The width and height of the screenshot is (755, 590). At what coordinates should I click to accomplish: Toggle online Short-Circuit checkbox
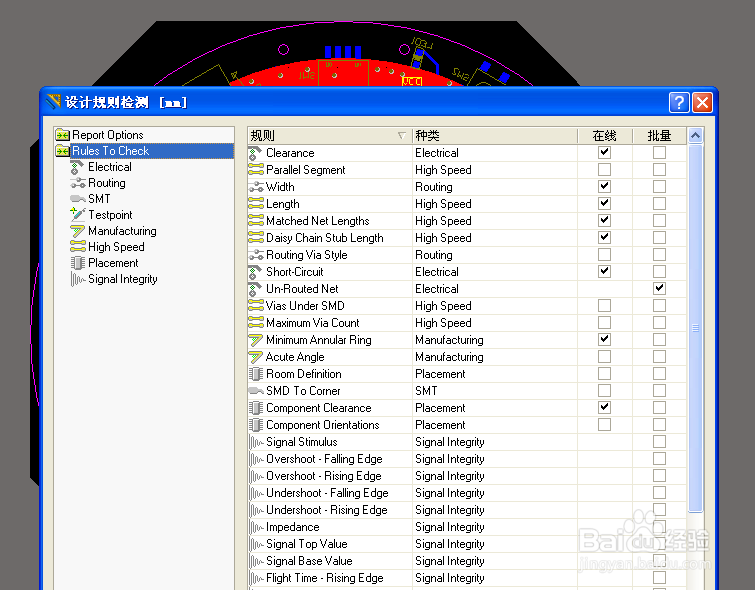coord(604,272)
